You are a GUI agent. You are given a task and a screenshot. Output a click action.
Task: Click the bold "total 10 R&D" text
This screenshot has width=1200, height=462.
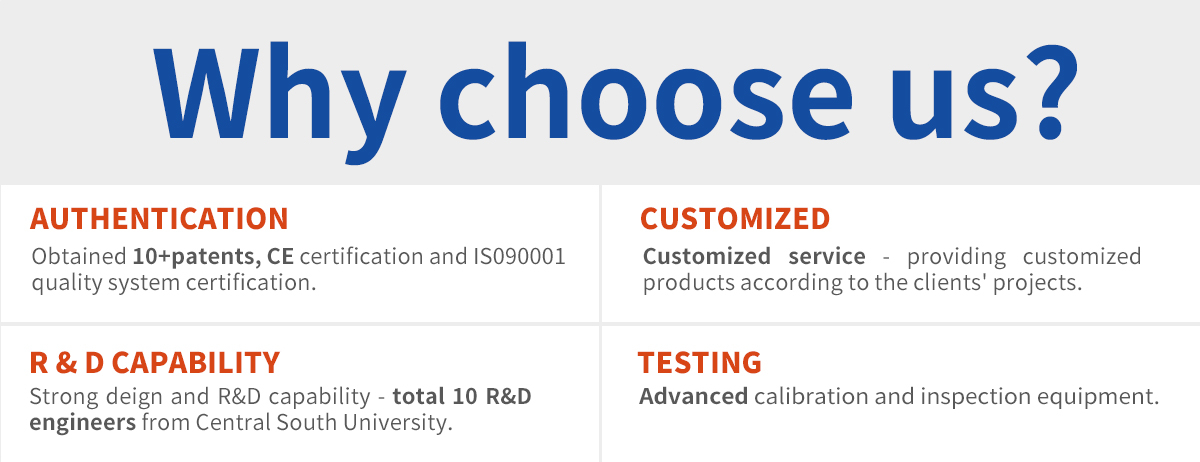click(462, 397)
